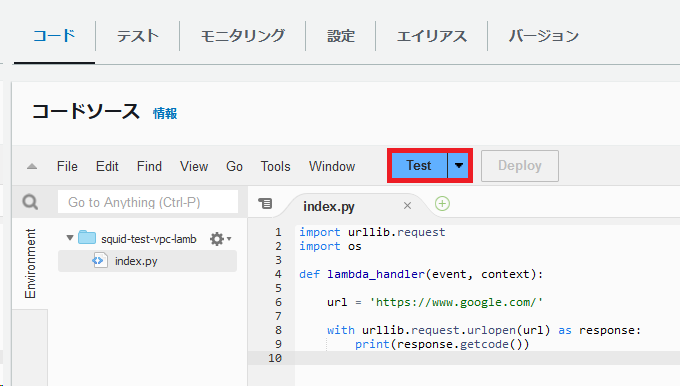Open the Find menu
This screenshot has width=680, height=386.
[149, 166]
